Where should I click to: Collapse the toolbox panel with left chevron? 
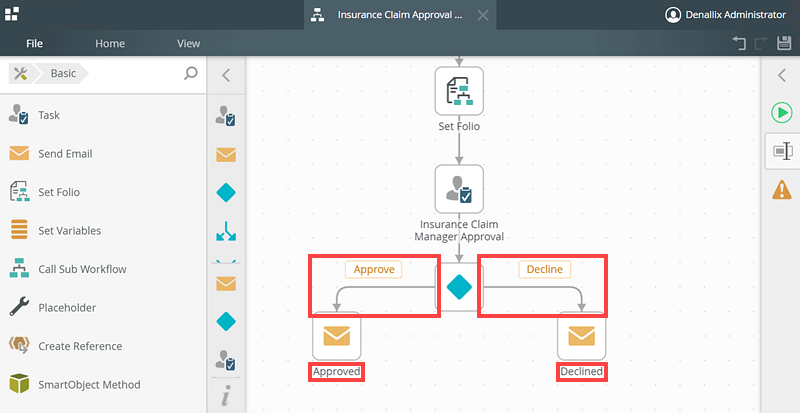(226, 76)
